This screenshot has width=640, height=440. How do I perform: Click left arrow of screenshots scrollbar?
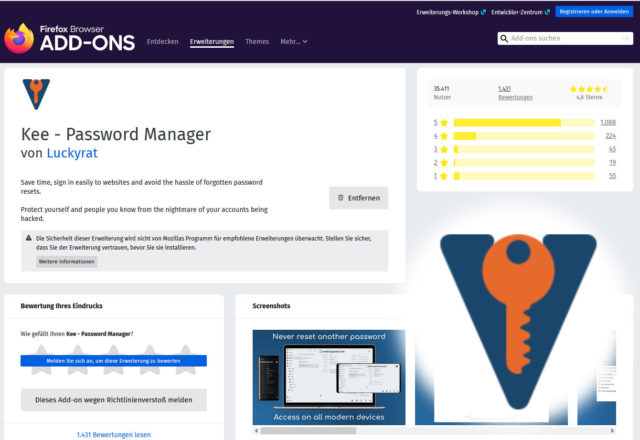(256, 431)
